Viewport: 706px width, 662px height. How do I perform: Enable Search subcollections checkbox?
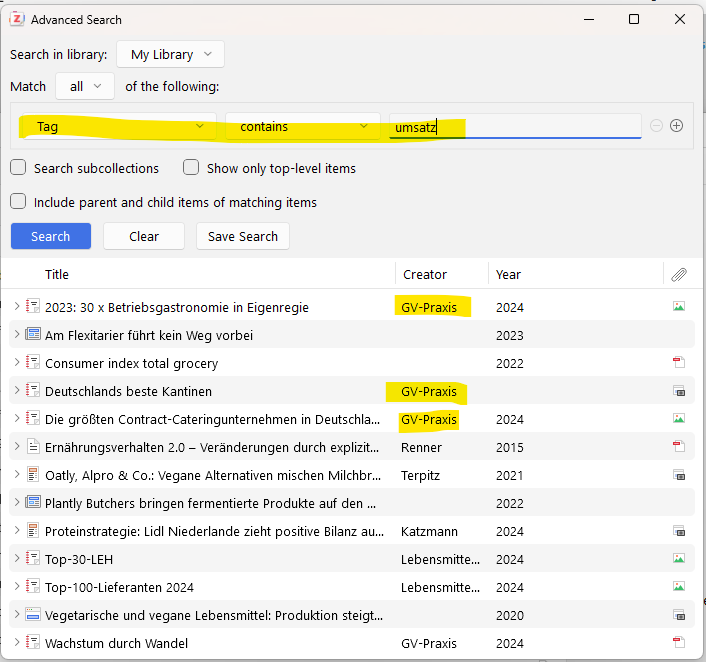(18, 168)
